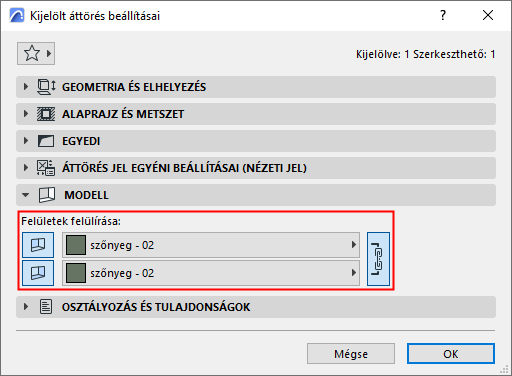Click the second szőnyeg - 02 color swatch
This screenshot has height=376, width=512.
(76, 273)
